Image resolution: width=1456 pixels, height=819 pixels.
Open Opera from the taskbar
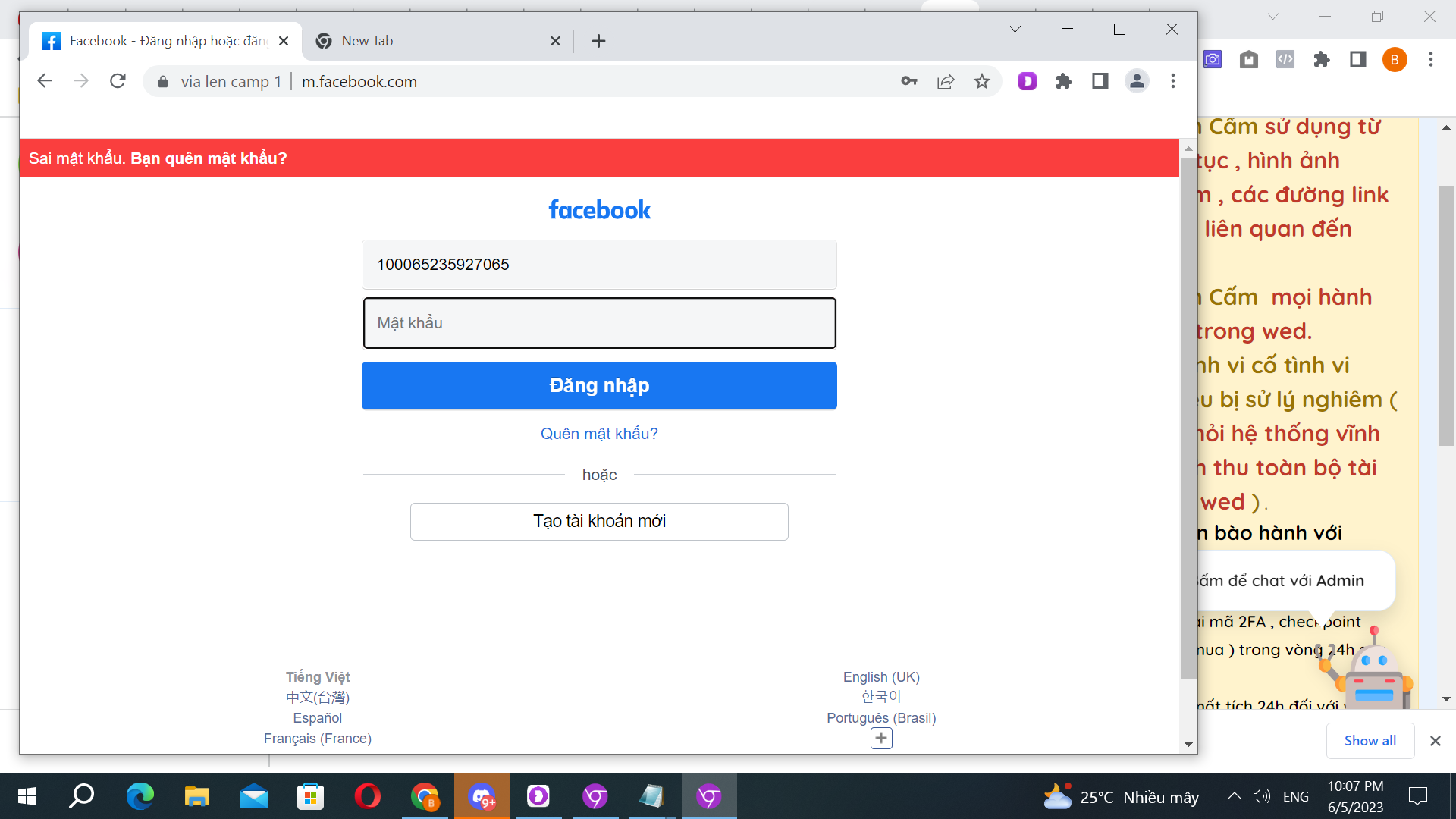pos(367,796)
